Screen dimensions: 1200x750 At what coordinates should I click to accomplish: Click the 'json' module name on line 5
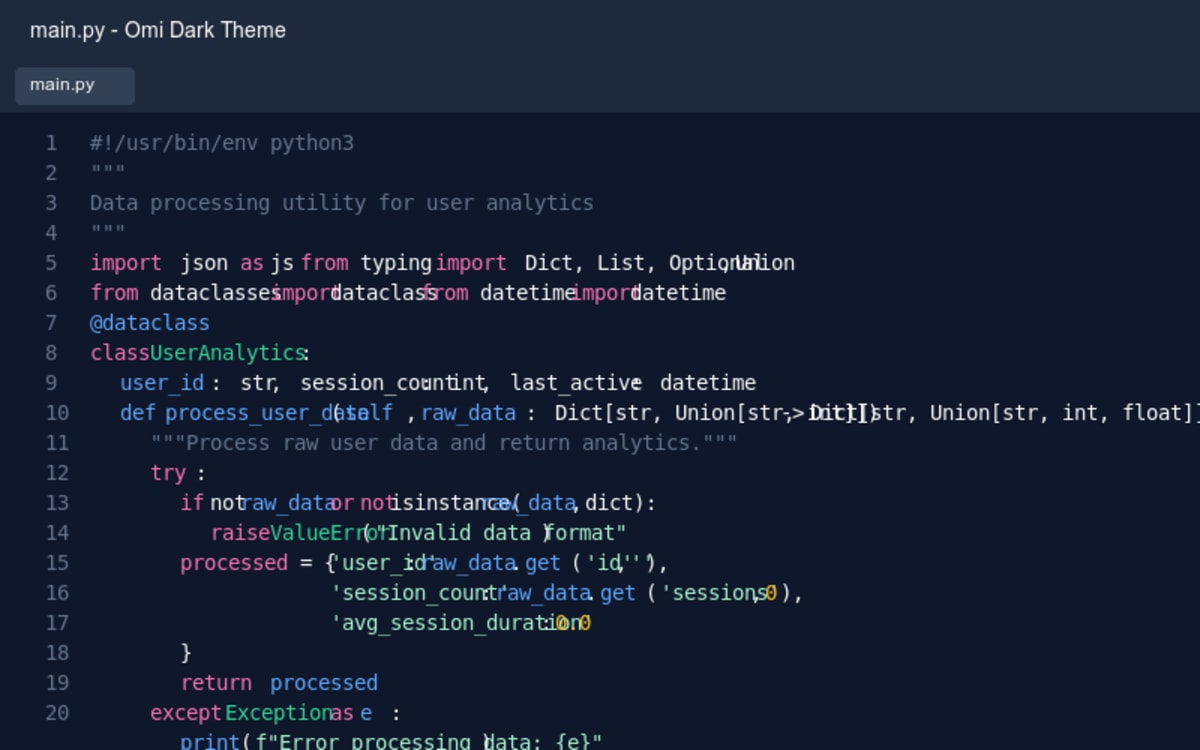tap(204, 263)
